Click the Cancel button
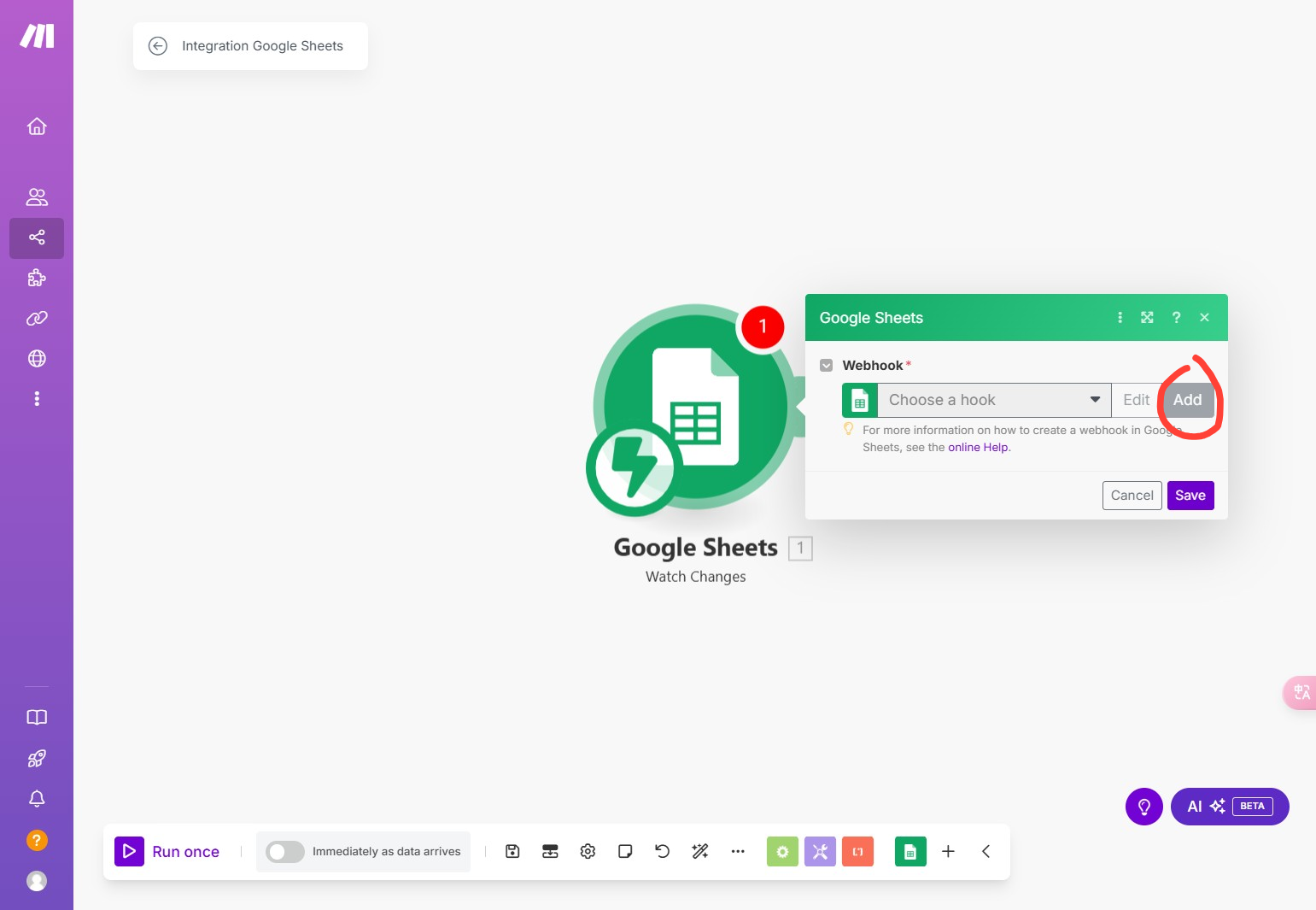Image resolution: width=1316 pixels, height=910 pixels. [x=1132, y=496]
